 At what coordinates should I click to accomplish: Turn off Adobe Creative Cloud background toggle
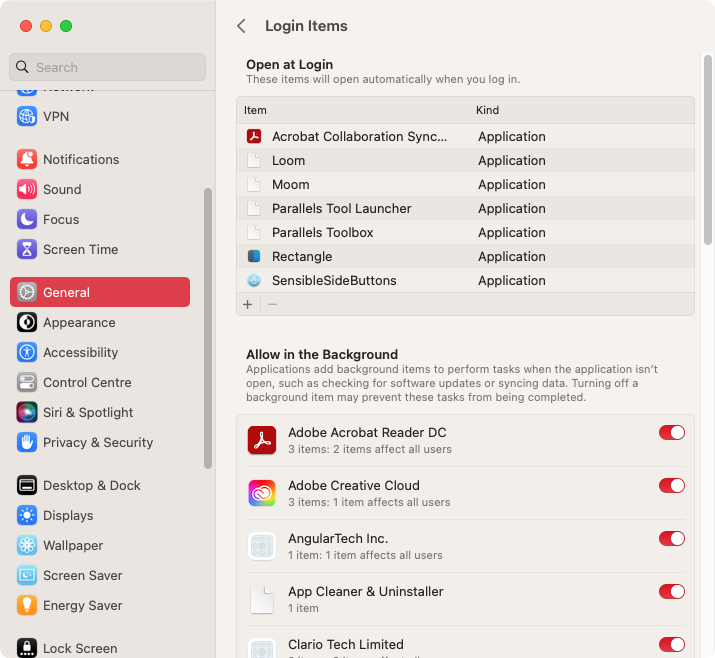(672, 485)
